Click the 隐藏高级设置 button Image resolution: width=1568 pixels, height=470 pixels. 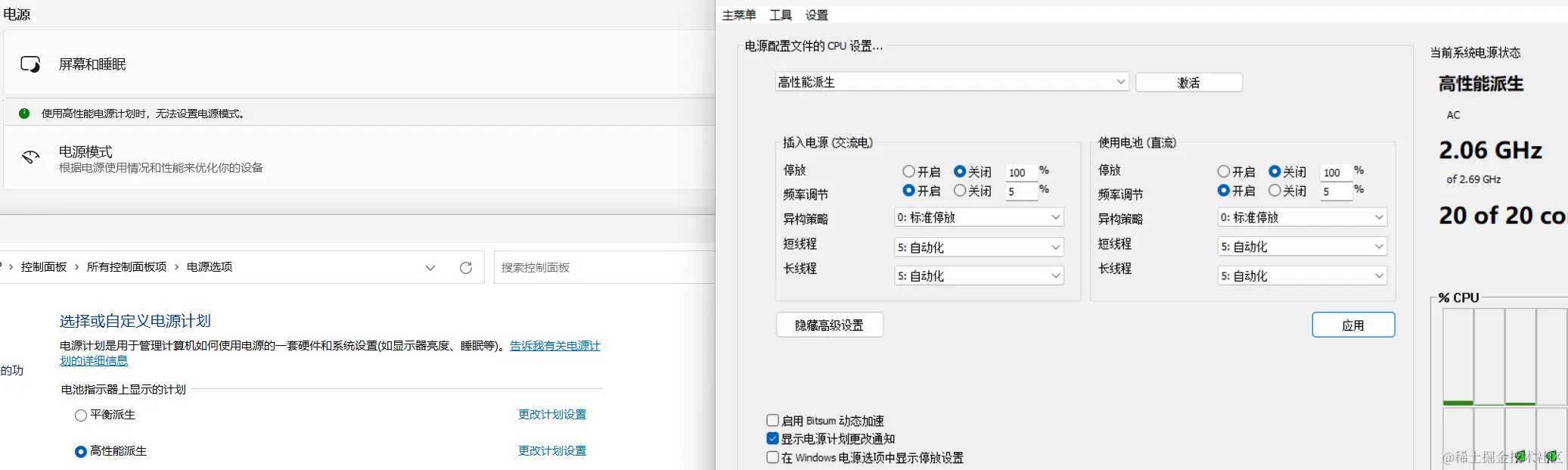(829, 325)
